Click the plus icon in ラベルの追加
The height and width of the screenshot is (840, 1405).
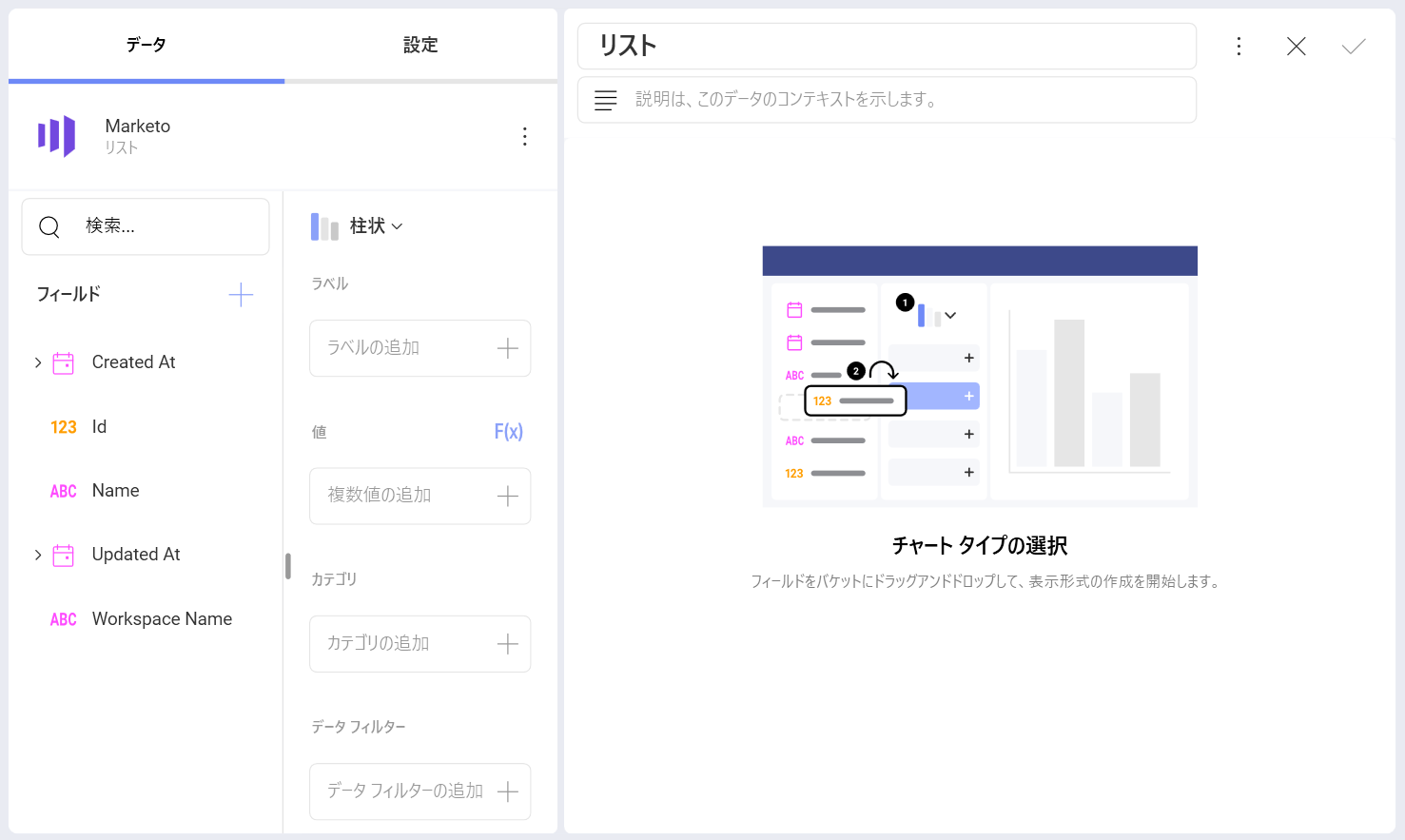(x=508, y=348)
